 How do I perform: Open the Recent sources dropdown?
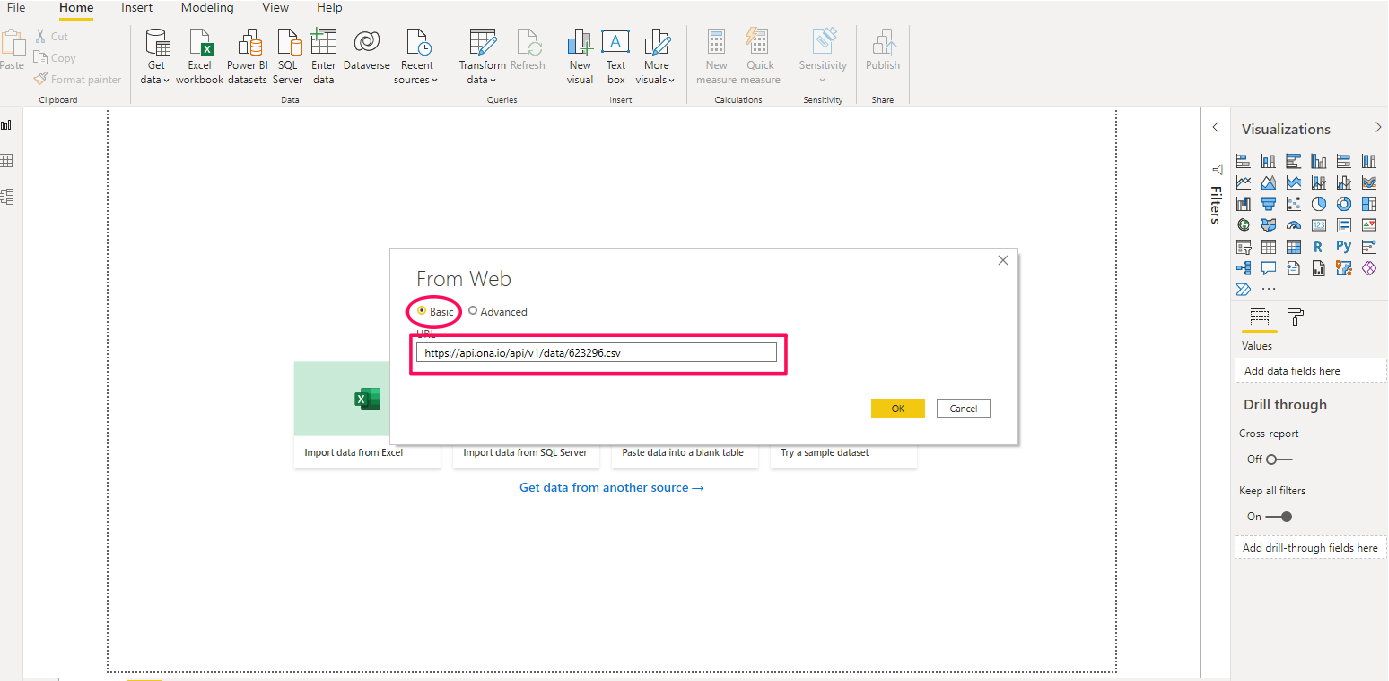[416, 57]
